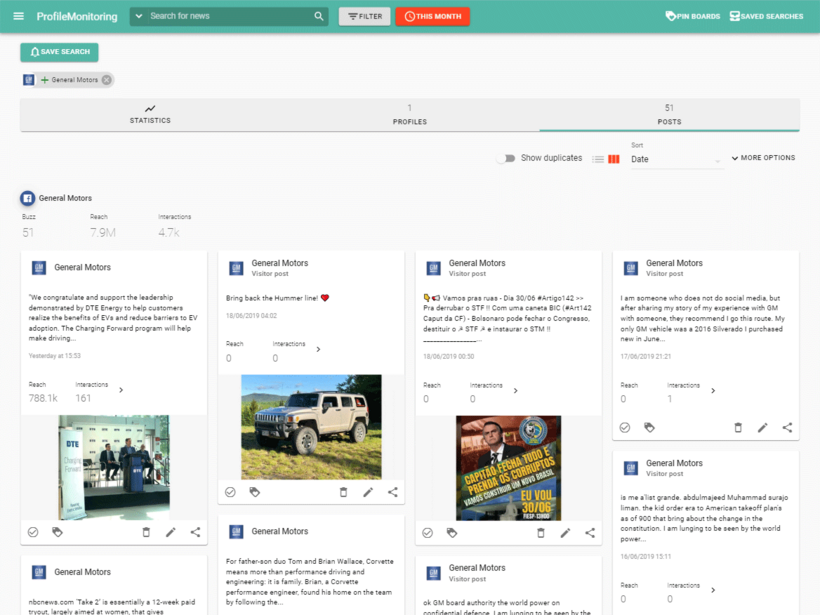
Task: Delete the Hummer post
Action: coord(343,492)
